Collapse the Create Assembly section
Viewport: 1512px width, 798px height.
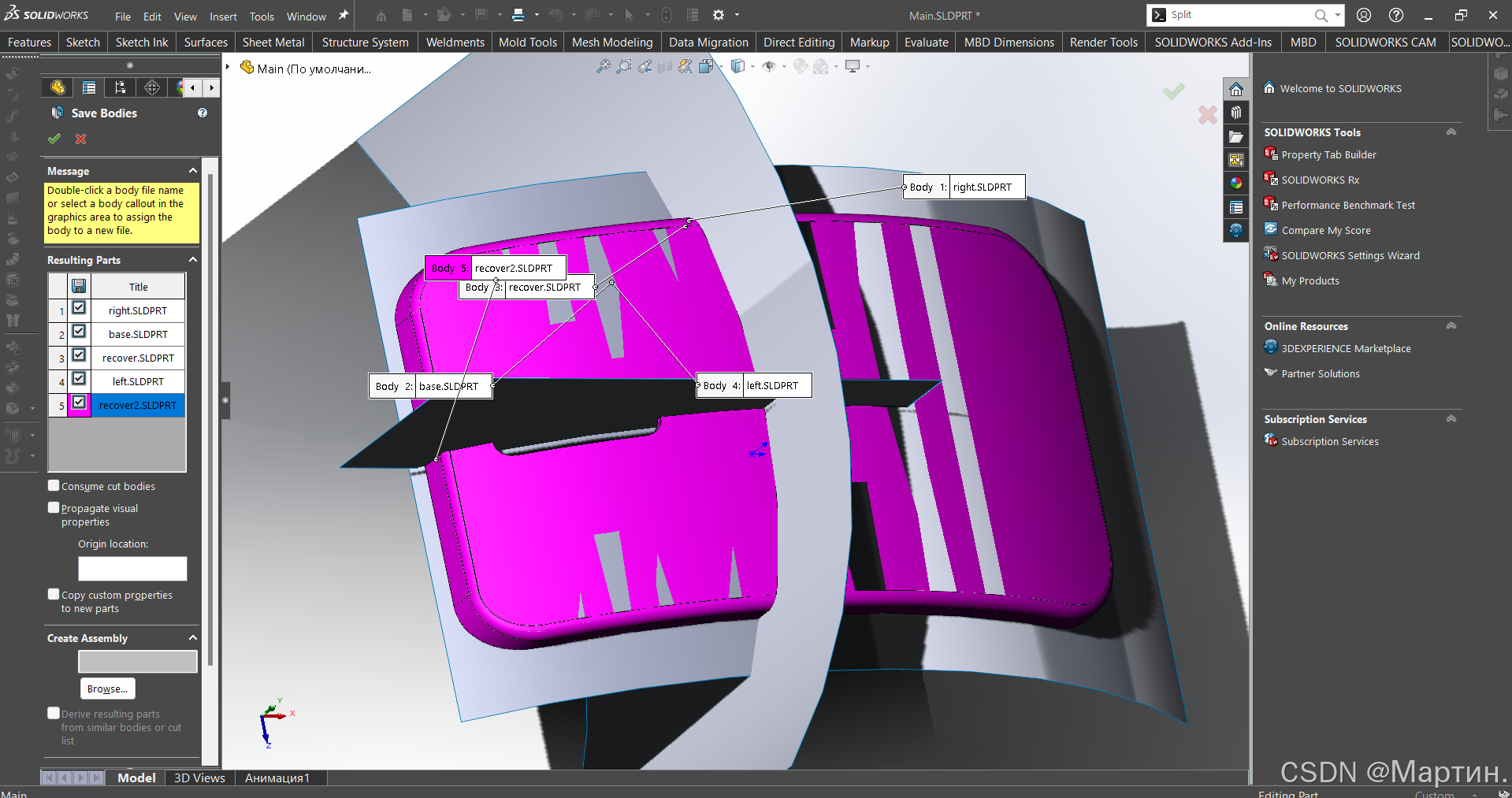tap(192, 637)
